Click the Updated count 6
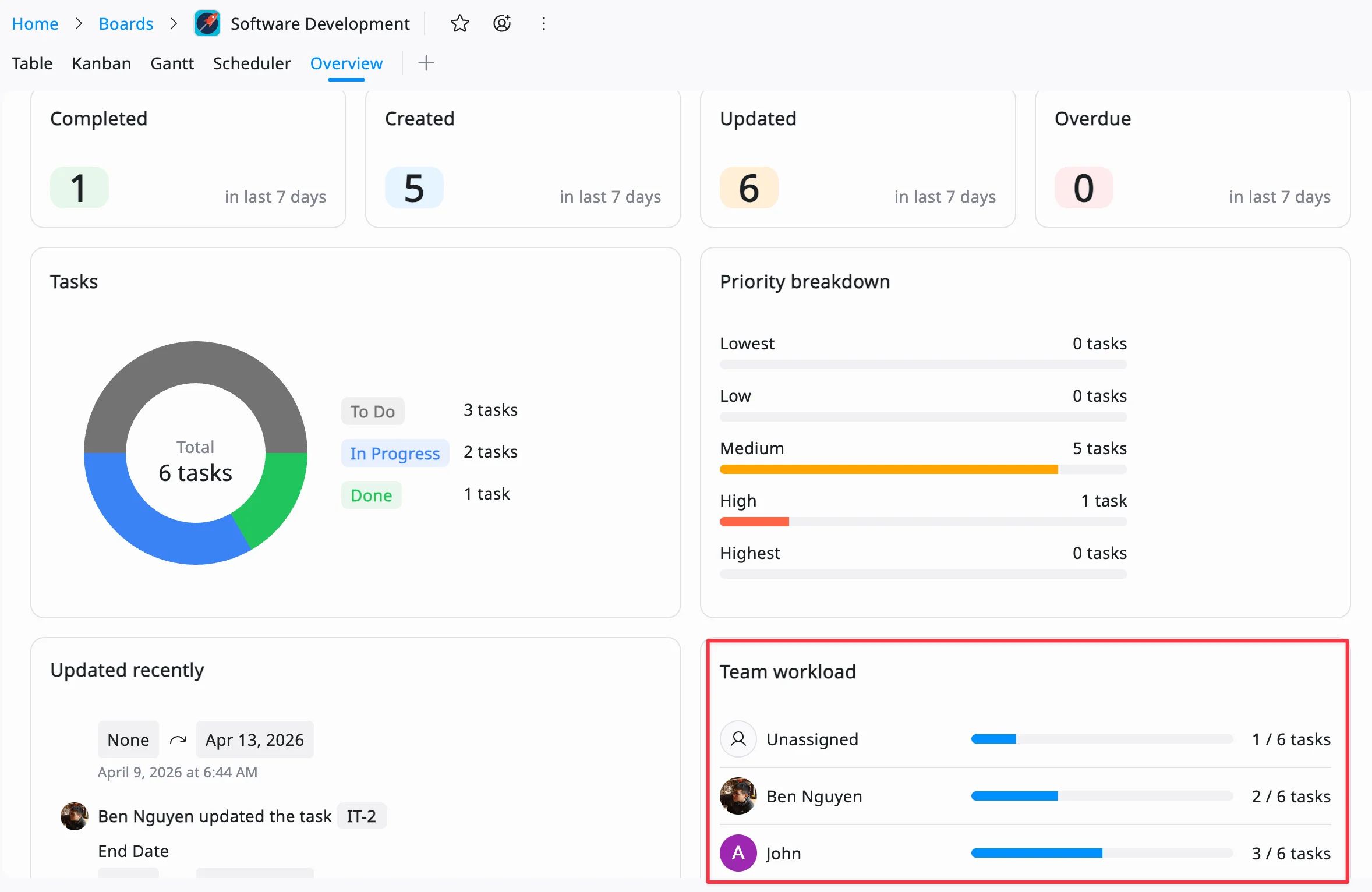 coord(749,187)
